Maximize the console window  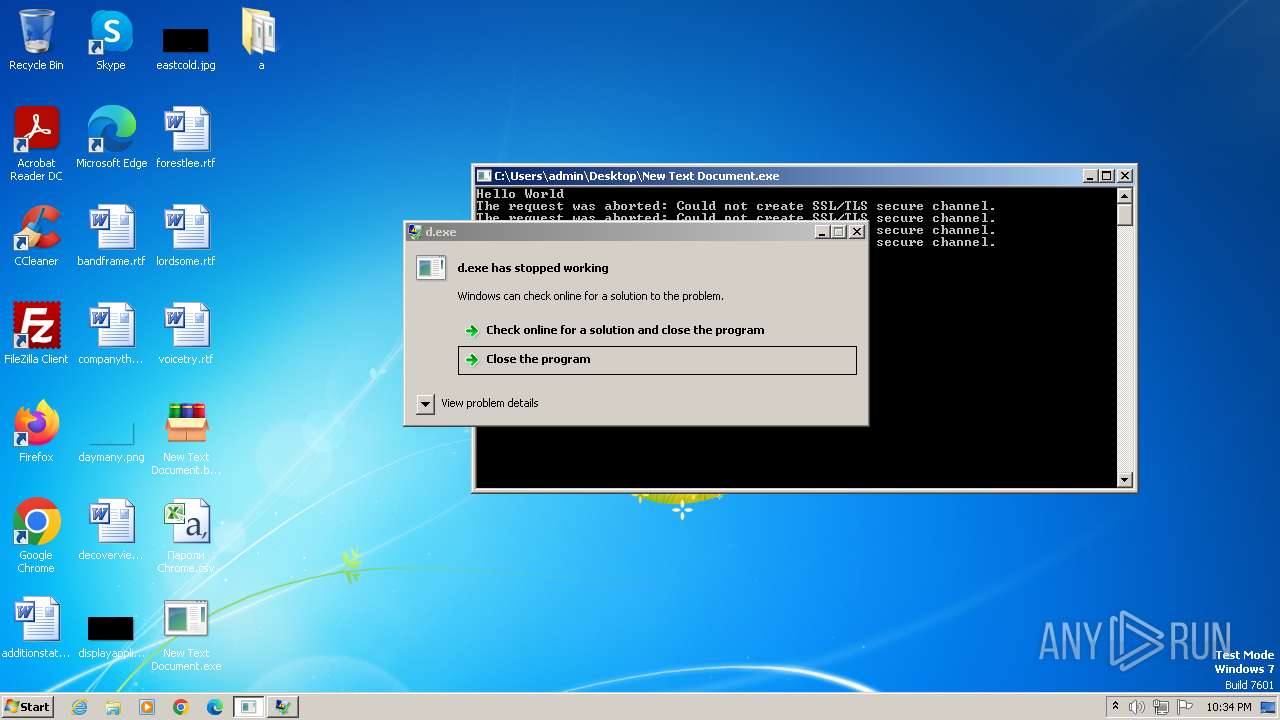[1107, 176]
